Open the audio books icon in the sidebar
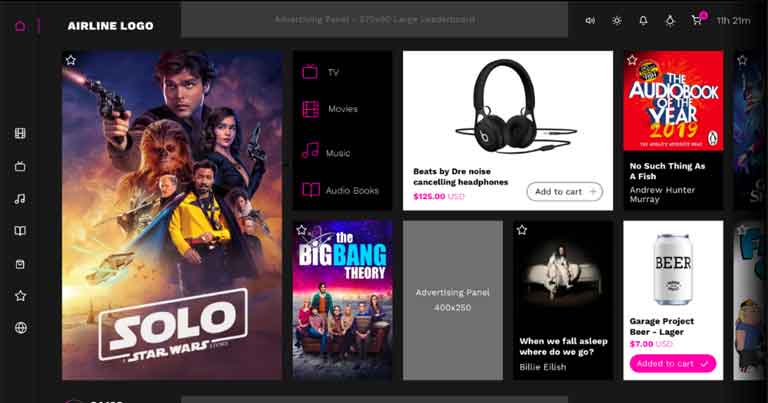Screen dimensions: 768x403 pyautogui.click(x=20, y=231)
